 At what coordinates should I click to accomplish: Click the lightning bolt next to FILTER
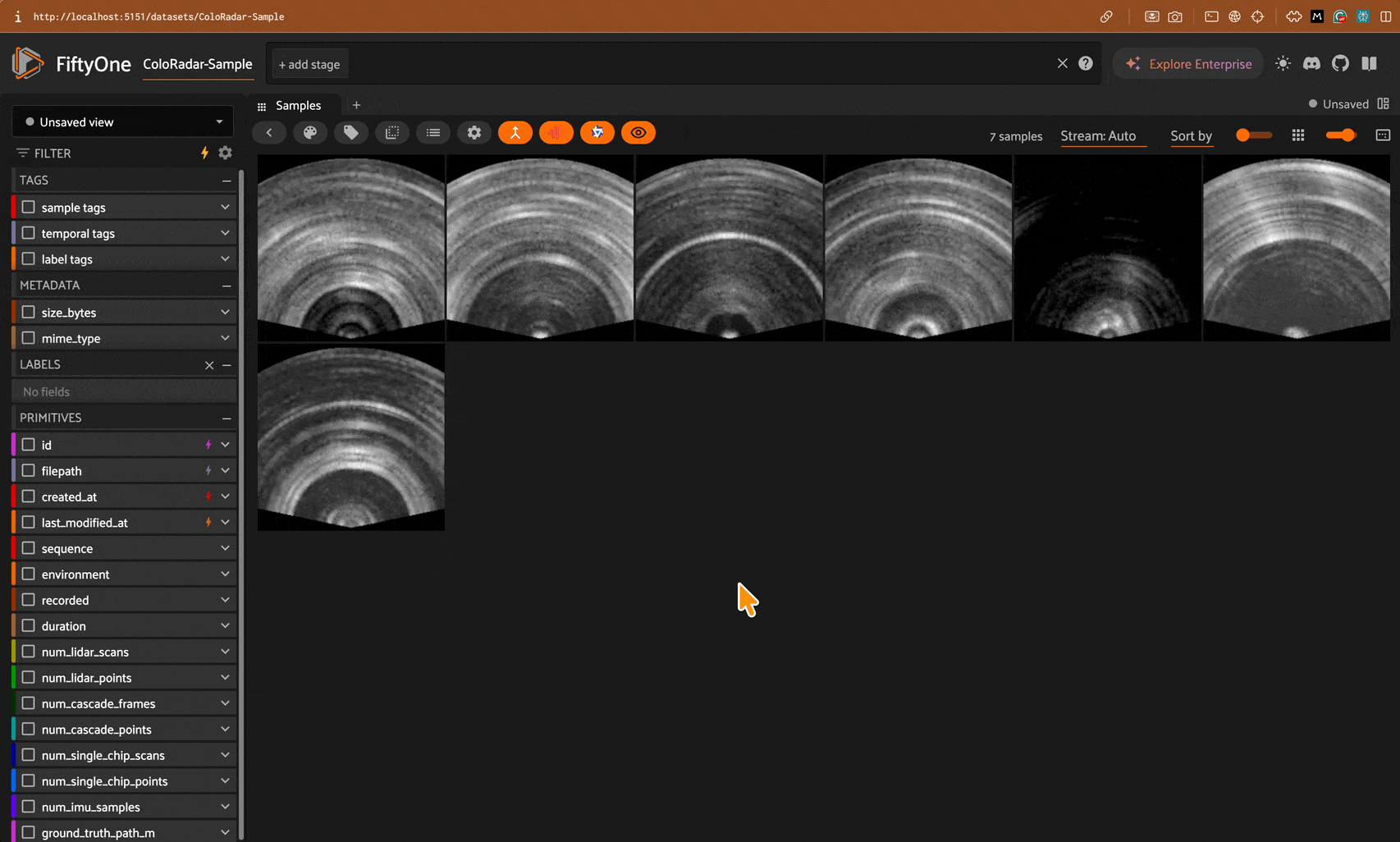(x=205, y=153)
